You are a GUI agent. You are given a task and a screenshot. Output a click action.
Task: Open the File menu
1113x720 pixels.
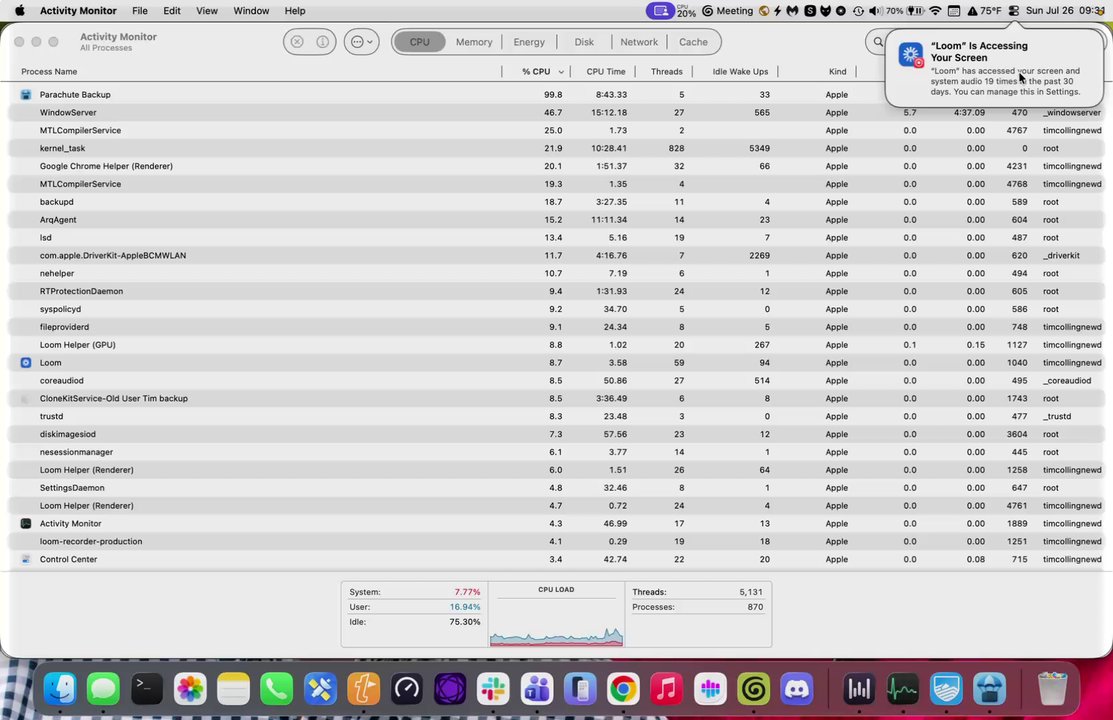click(x=140, y=11)
